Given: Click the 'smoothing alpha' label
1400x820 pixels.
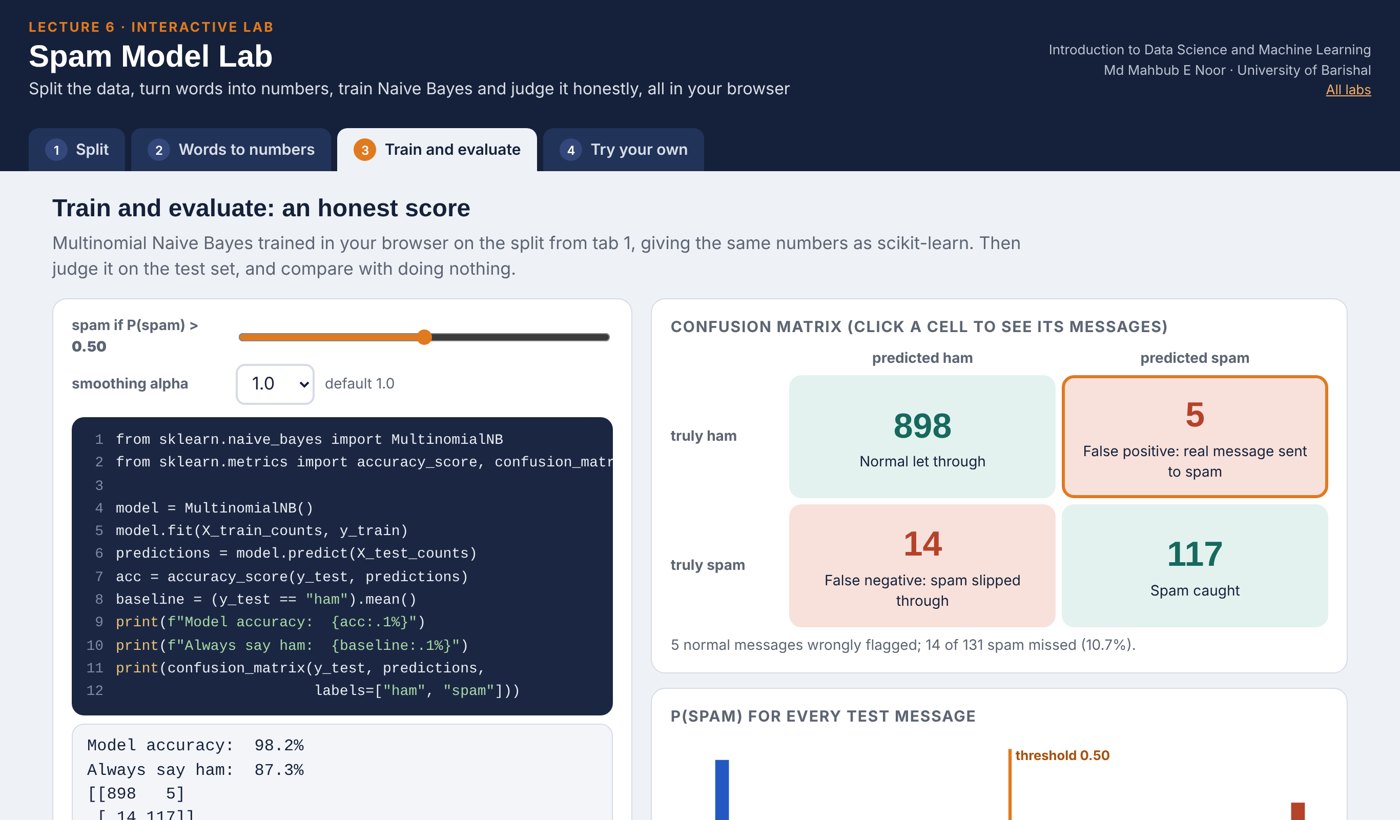Looking at the screenshot, I should (x=130, y=384).
